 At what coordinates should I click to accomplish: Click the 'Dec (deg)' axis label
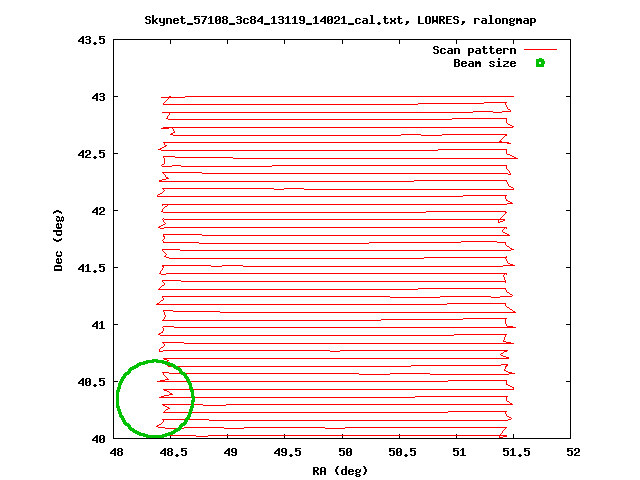pos(58,240)
